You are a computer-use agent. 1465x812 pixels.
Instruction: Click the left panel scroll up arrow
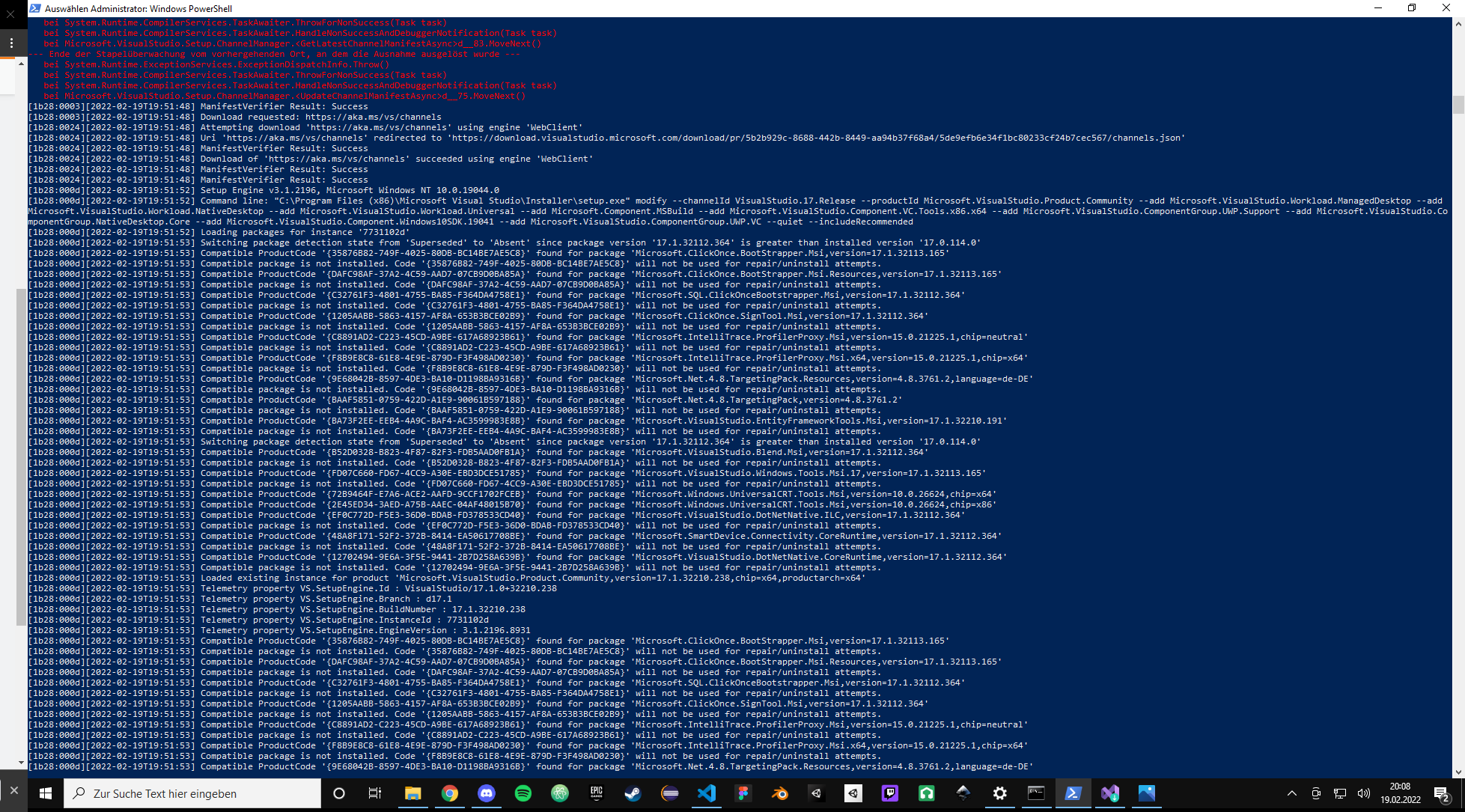click(21, 64)
